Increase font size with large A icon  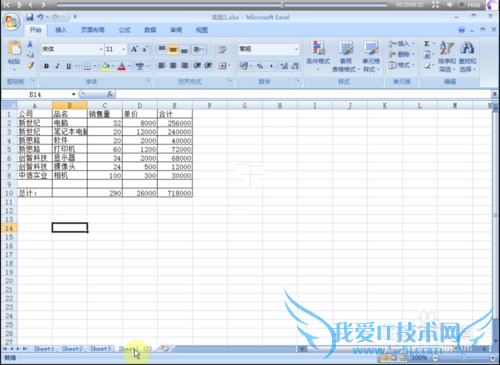pos(134,49)
